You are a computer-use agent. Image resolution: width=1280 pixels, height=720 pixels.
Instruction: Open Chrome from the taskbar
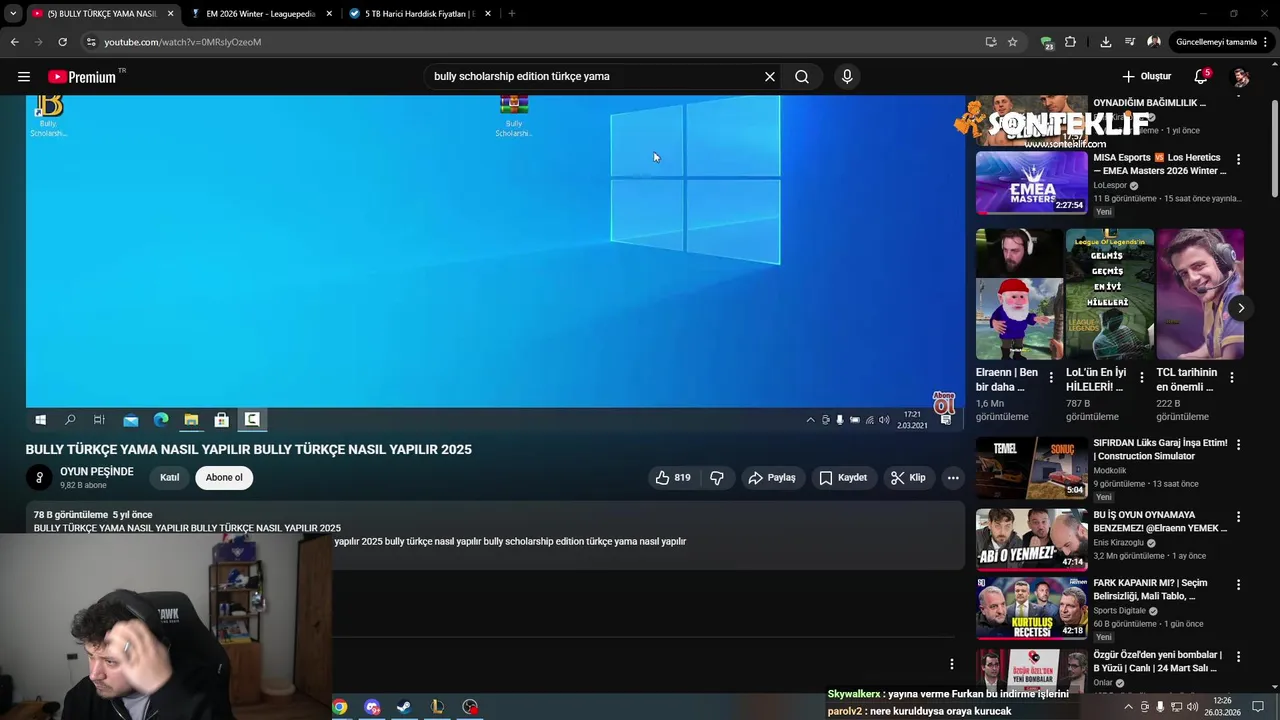pyautogui.click(x=340, y=707)
